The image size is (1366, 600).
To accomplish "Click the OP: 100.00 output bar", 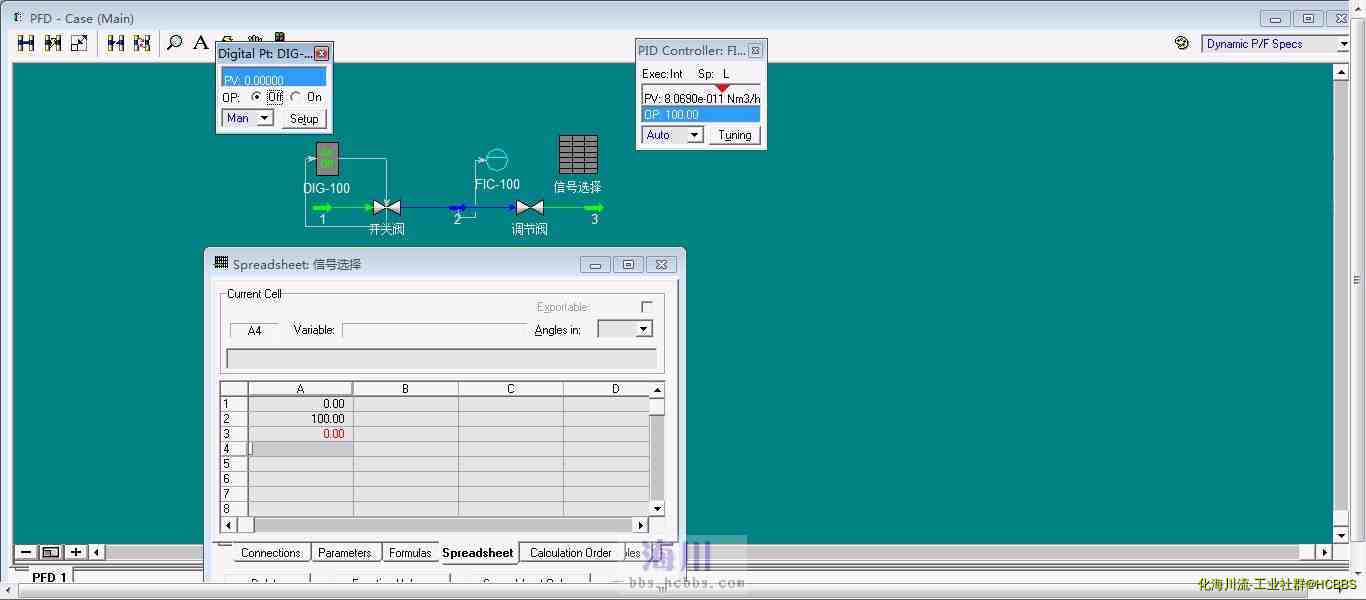I will (x=701, y=115).
